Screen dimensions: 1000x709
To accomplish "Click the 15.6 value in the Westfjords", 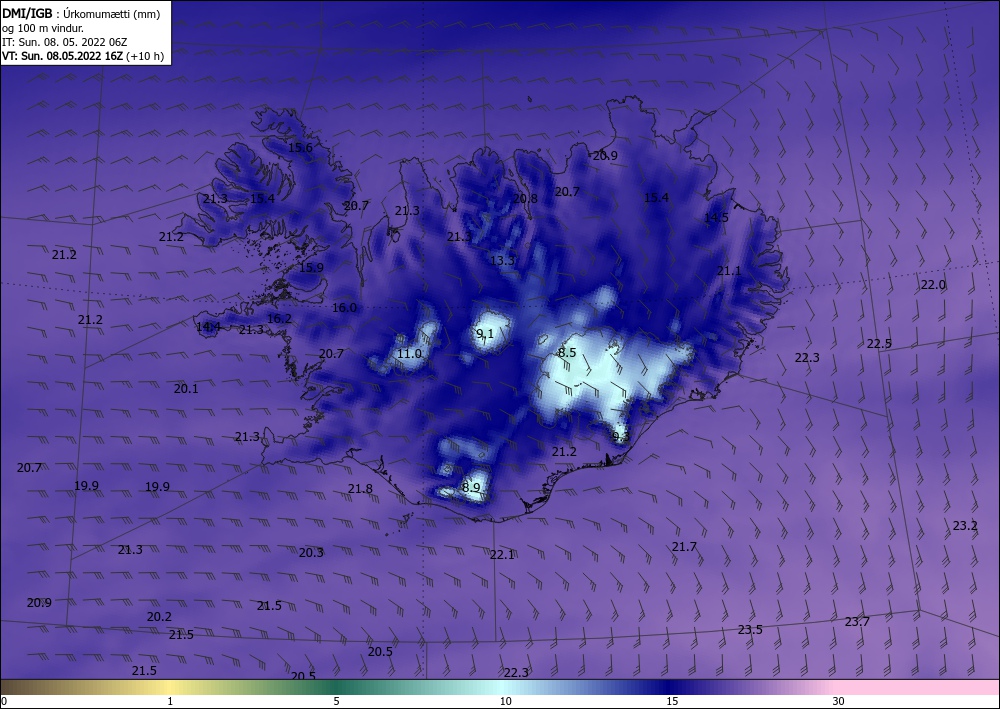I will click(300, 147).
